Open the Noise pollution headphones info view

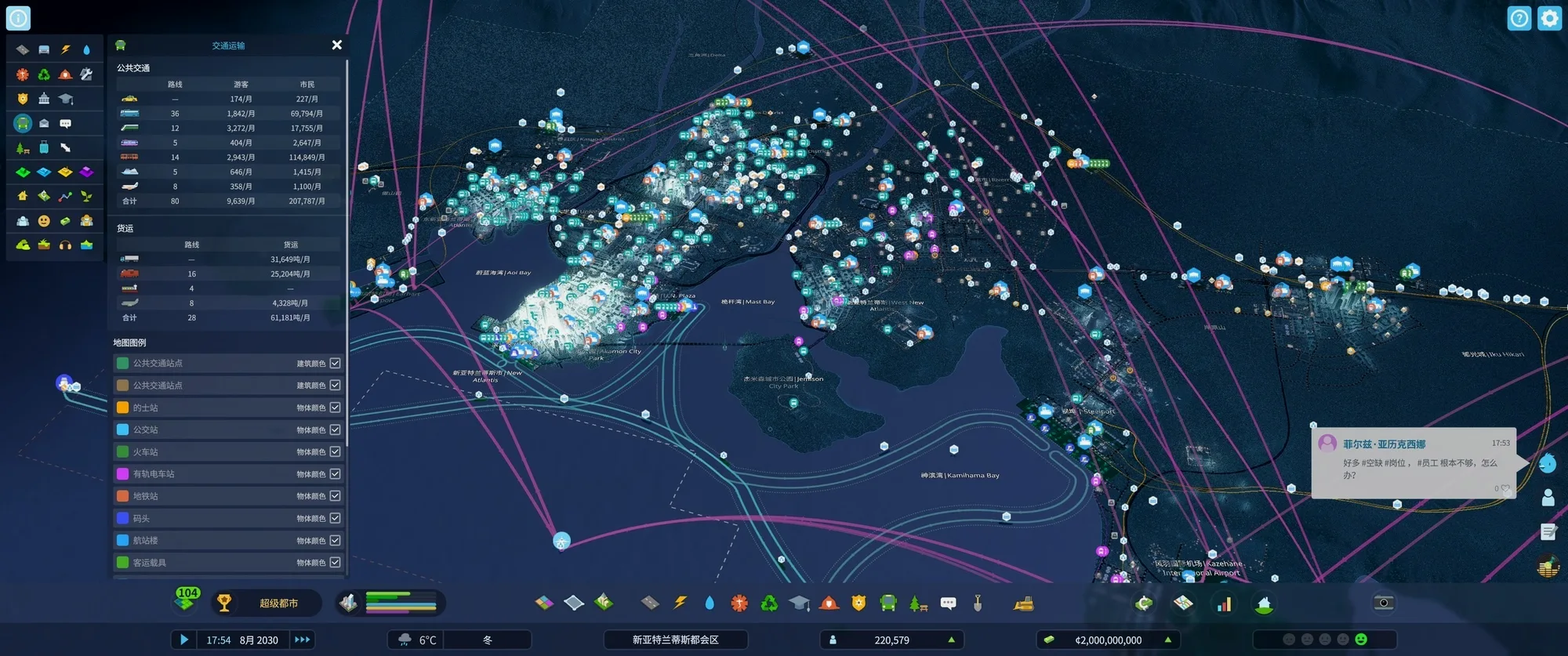click(x=65, y=245)
